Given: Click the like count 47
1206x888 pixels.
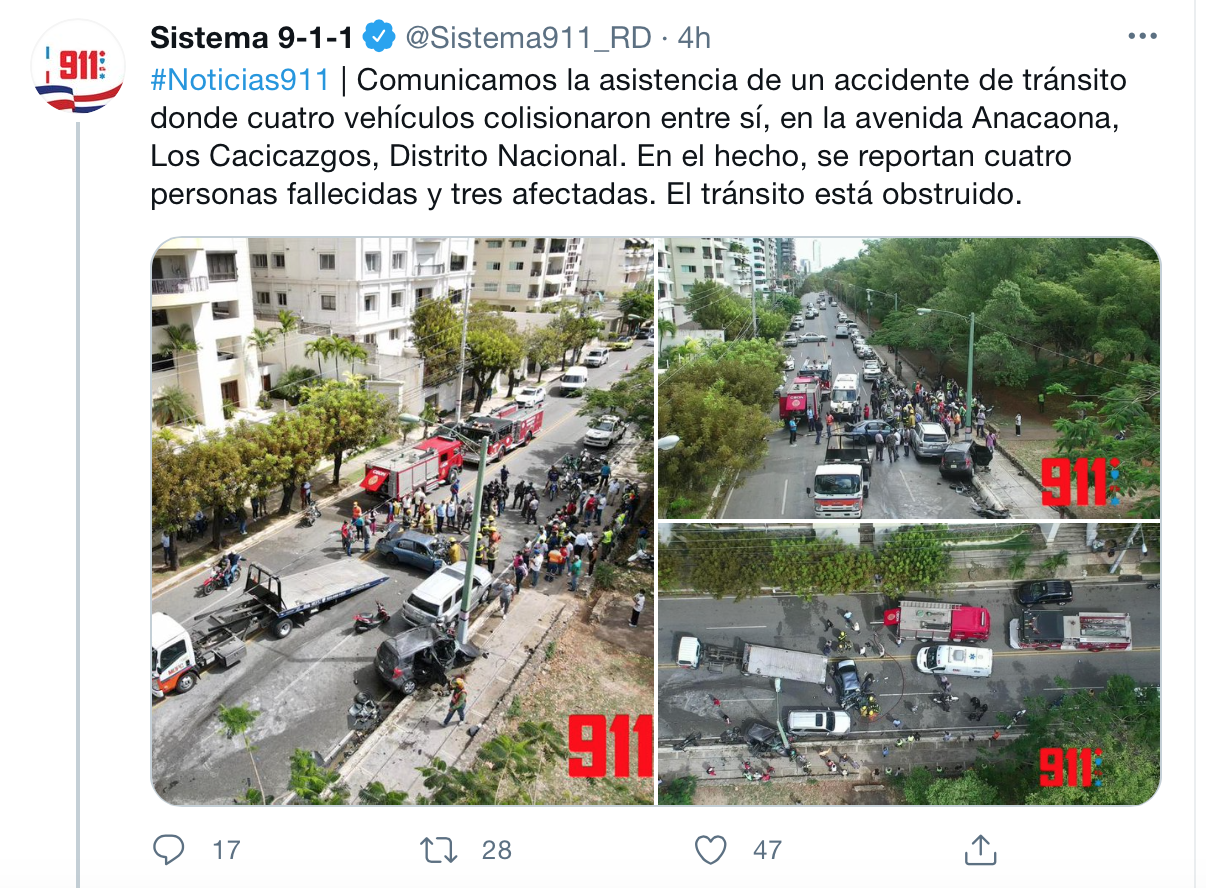Looking at the screenshot, I should pos(767,850).
